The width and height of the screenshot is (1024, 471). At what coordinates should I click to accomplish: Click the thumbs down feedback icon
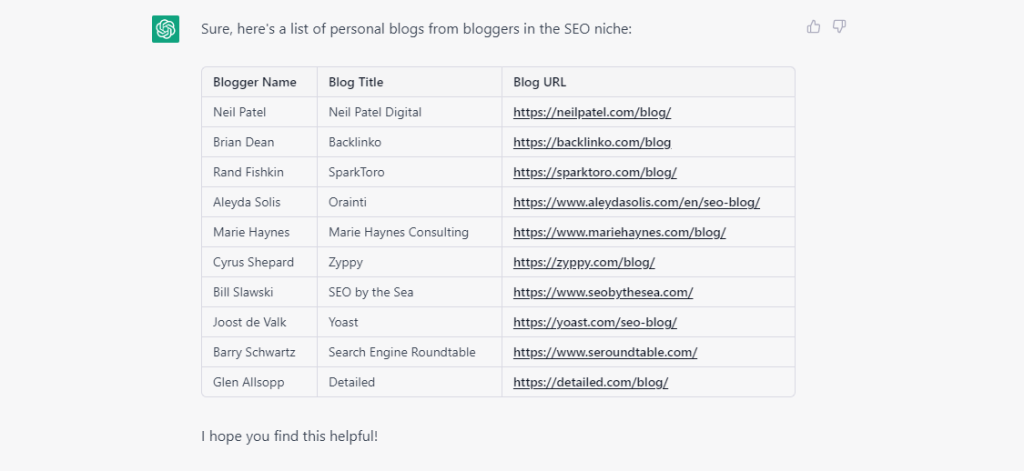coord(839,27)
